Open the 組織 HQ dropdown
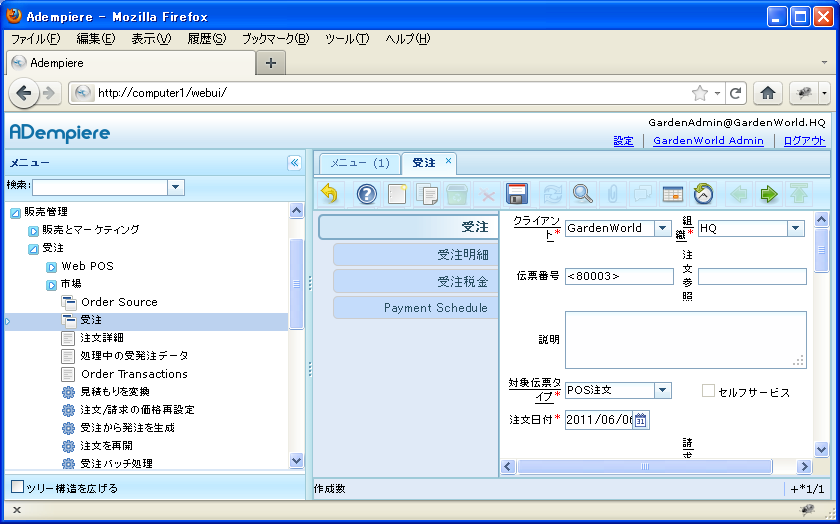This screenshot has width=840, height=524. [x=796, y=228]
